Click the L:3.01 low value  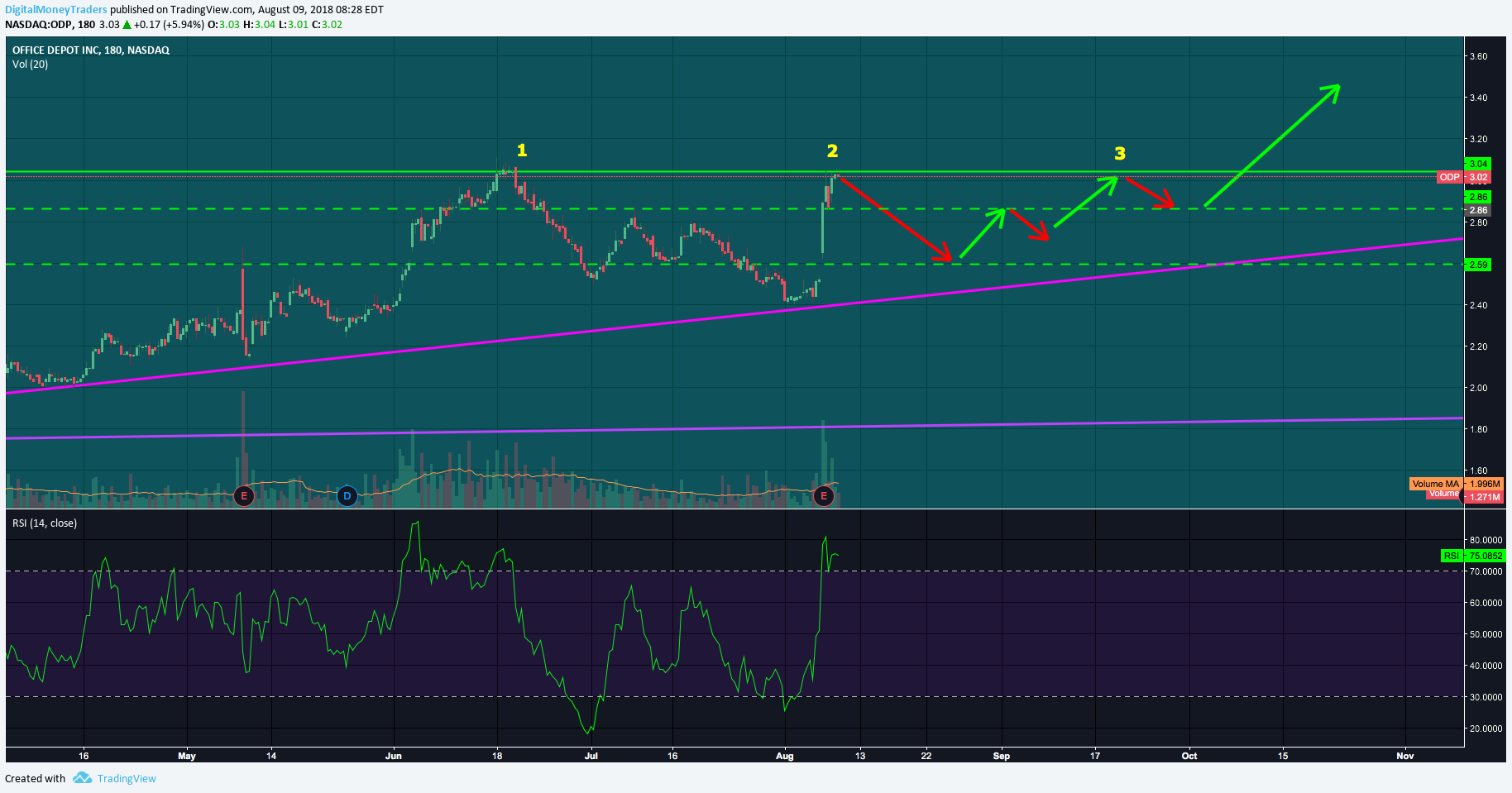(293, 25)
